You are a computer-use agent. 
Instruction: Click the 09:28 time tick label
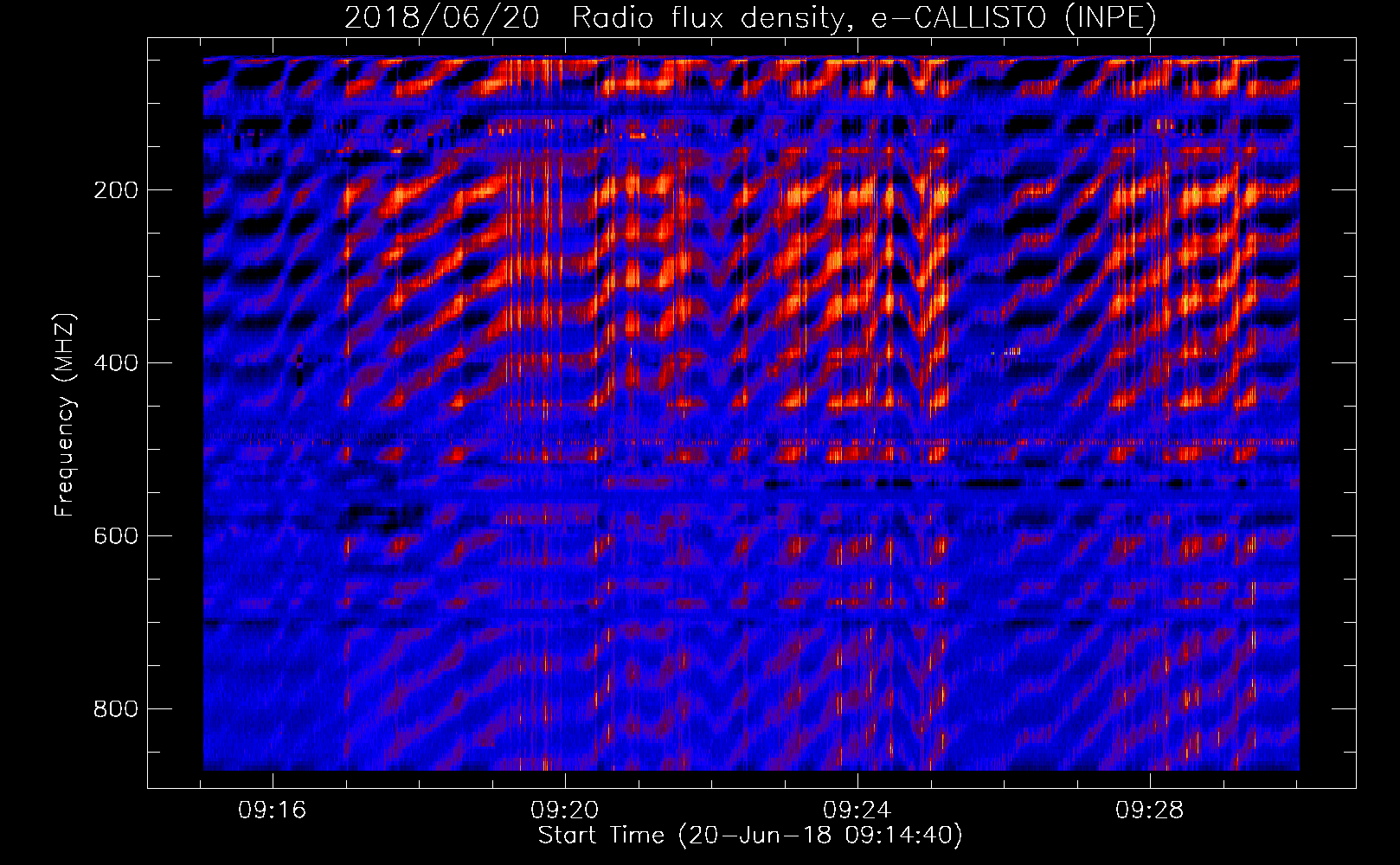click(x=1150, y=811)
